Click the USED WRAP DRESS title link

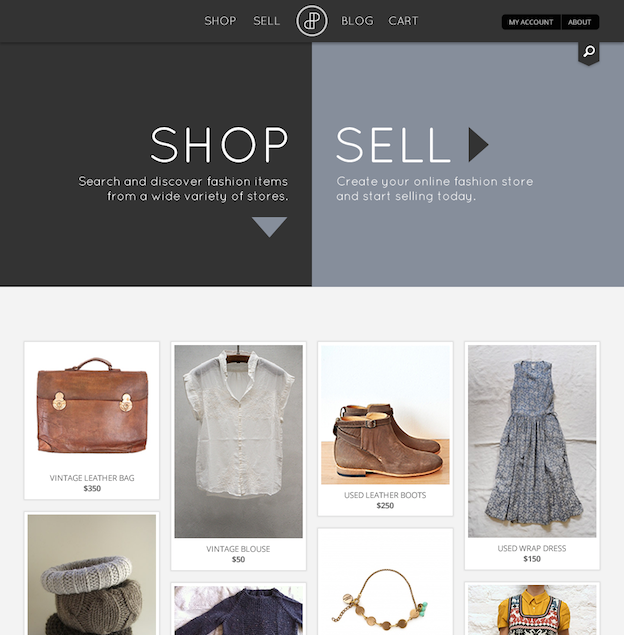pos(532,548)
